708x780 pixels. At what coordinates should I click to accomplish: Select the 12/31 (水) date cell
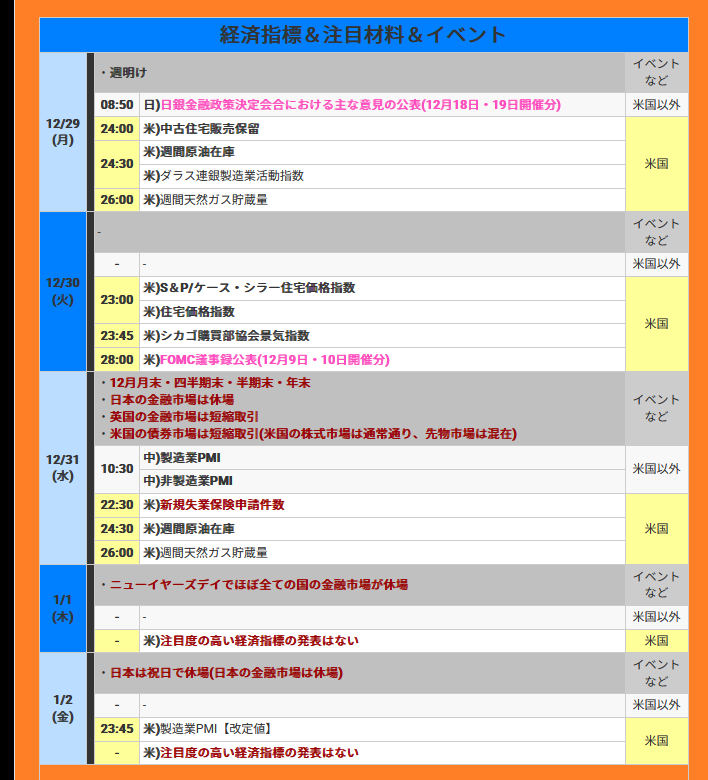(x=63, y=468)
